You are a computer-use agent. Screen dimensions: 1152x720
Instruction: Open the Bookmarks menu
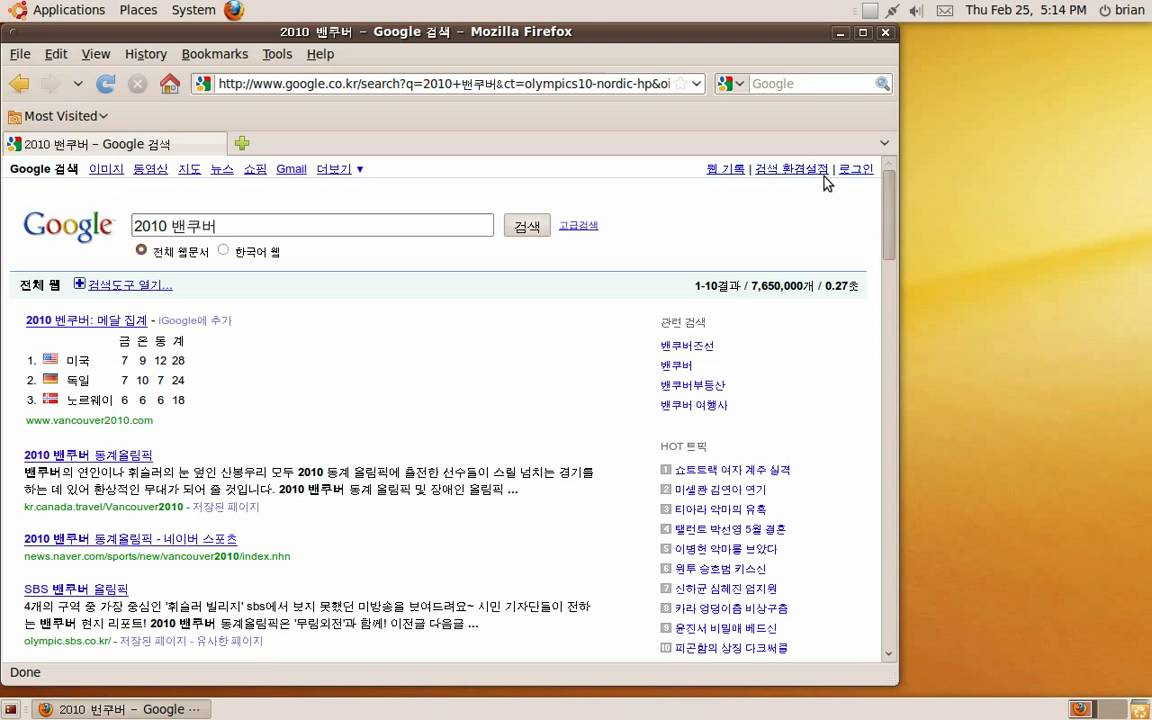click(x=215, y=54)
